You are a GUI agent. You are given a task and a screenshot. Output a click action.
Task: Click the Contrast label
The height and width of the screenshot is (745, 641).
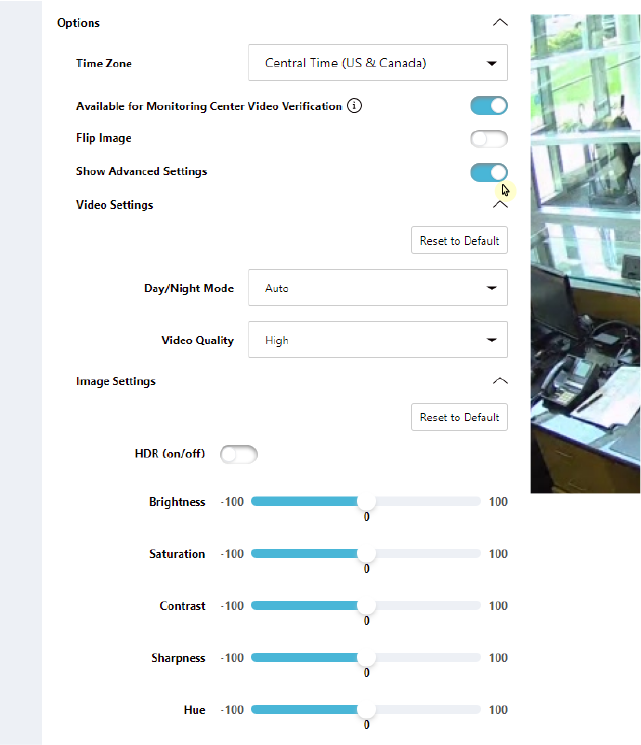[182, 606]
